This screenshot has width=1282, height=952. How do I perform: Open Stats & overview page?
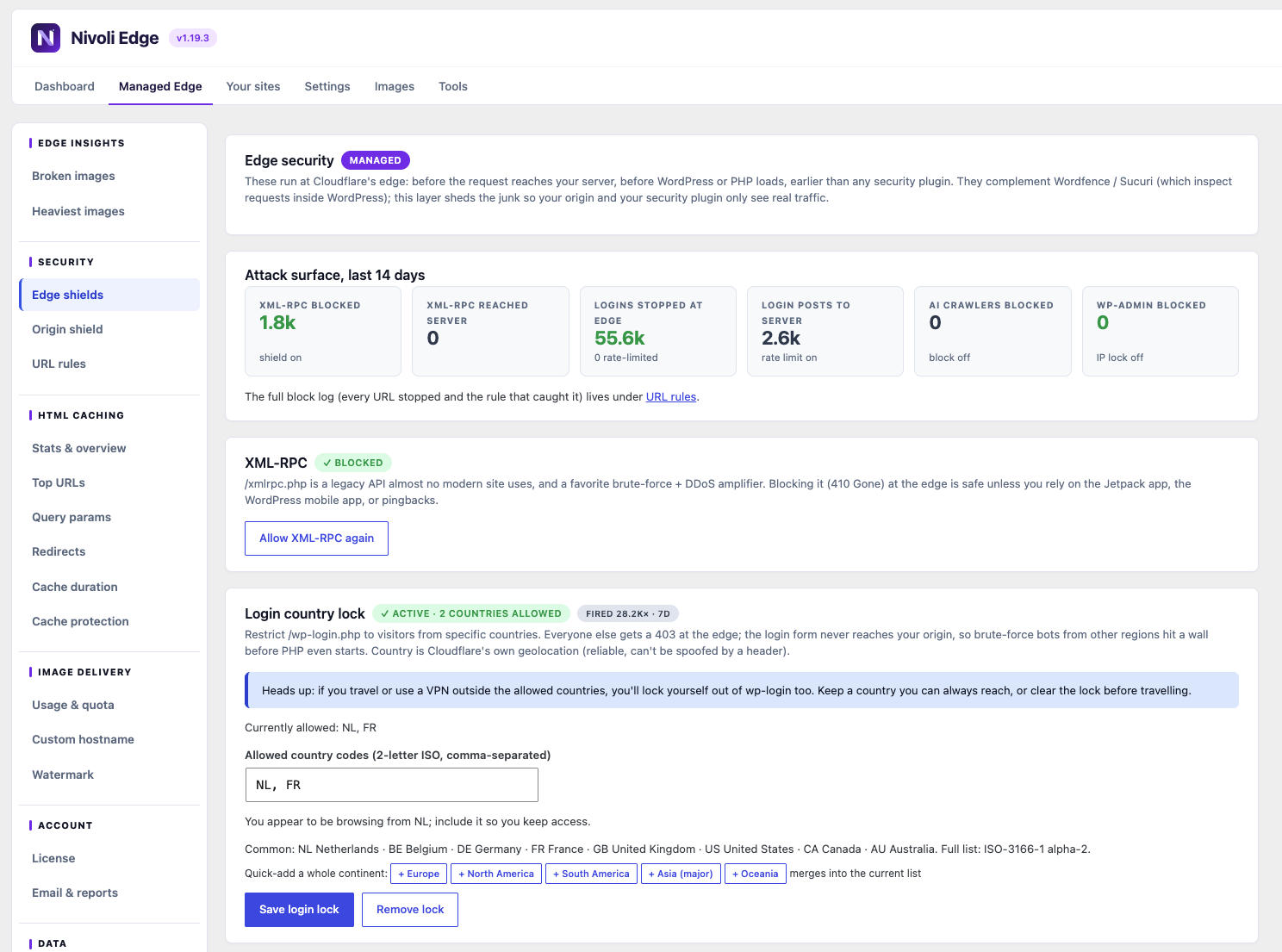pyautogui.click(x=109, y=448)
